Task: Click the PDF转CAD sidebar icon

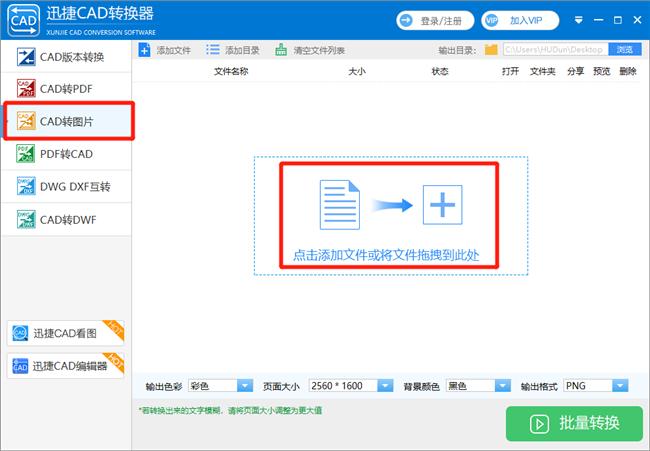Action: tap(26, 154)
